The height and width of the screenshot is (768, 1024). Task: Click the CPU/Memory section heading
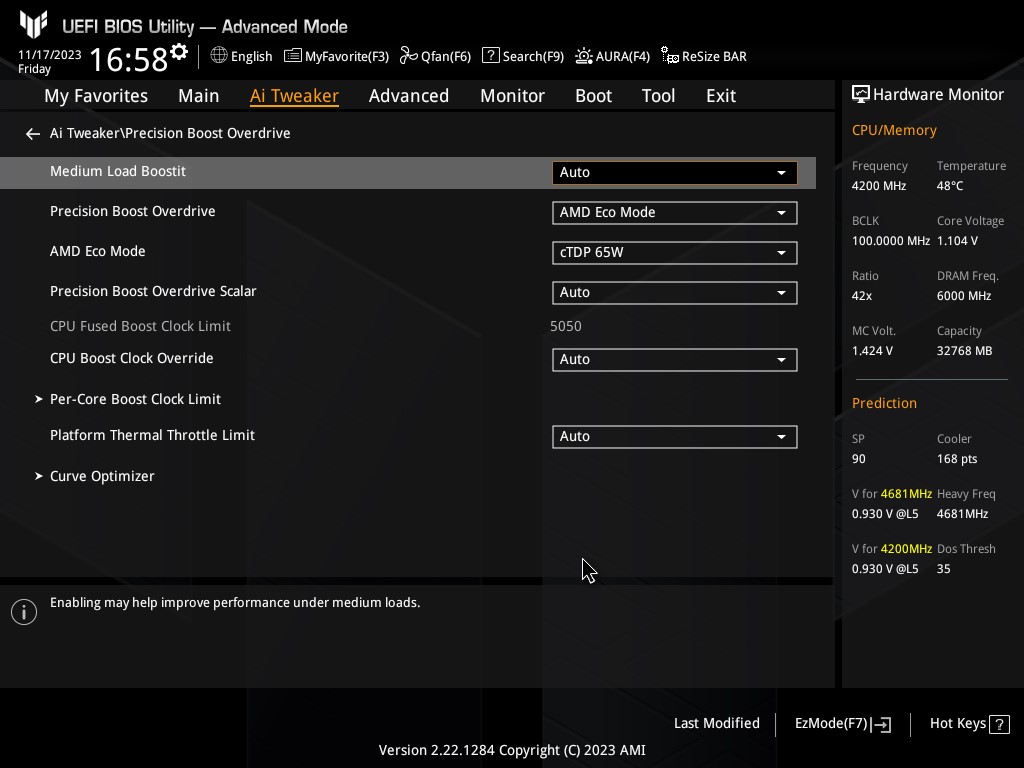coord(893,130)
